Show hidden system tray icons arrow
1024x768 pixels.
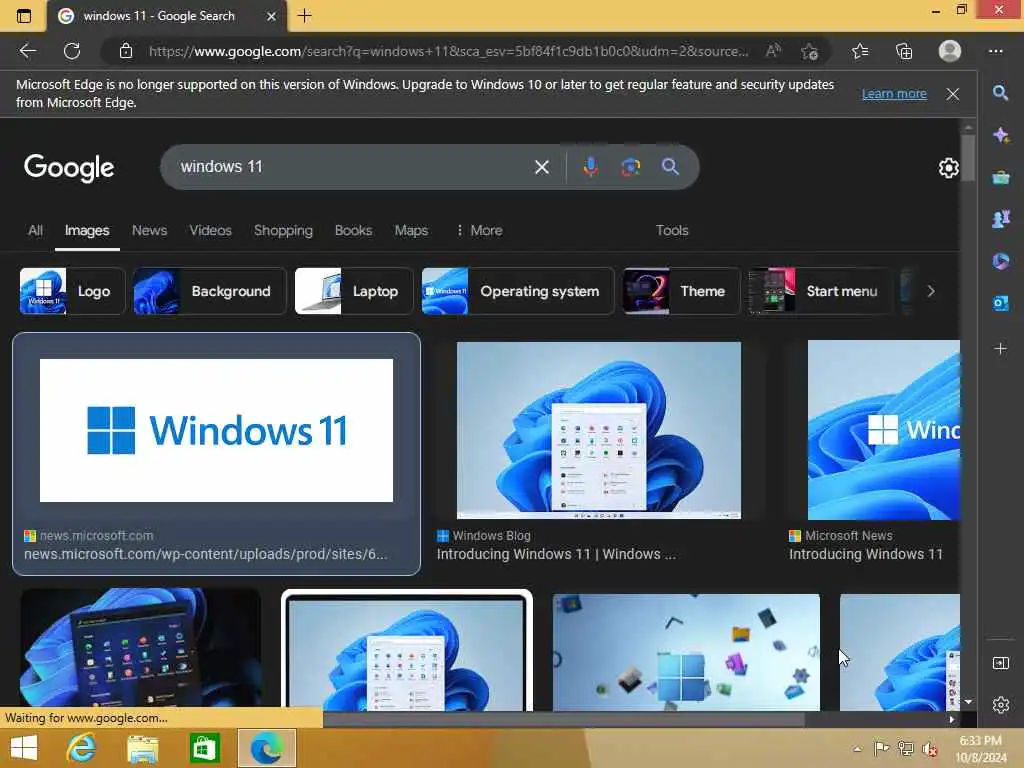[857, 749]
